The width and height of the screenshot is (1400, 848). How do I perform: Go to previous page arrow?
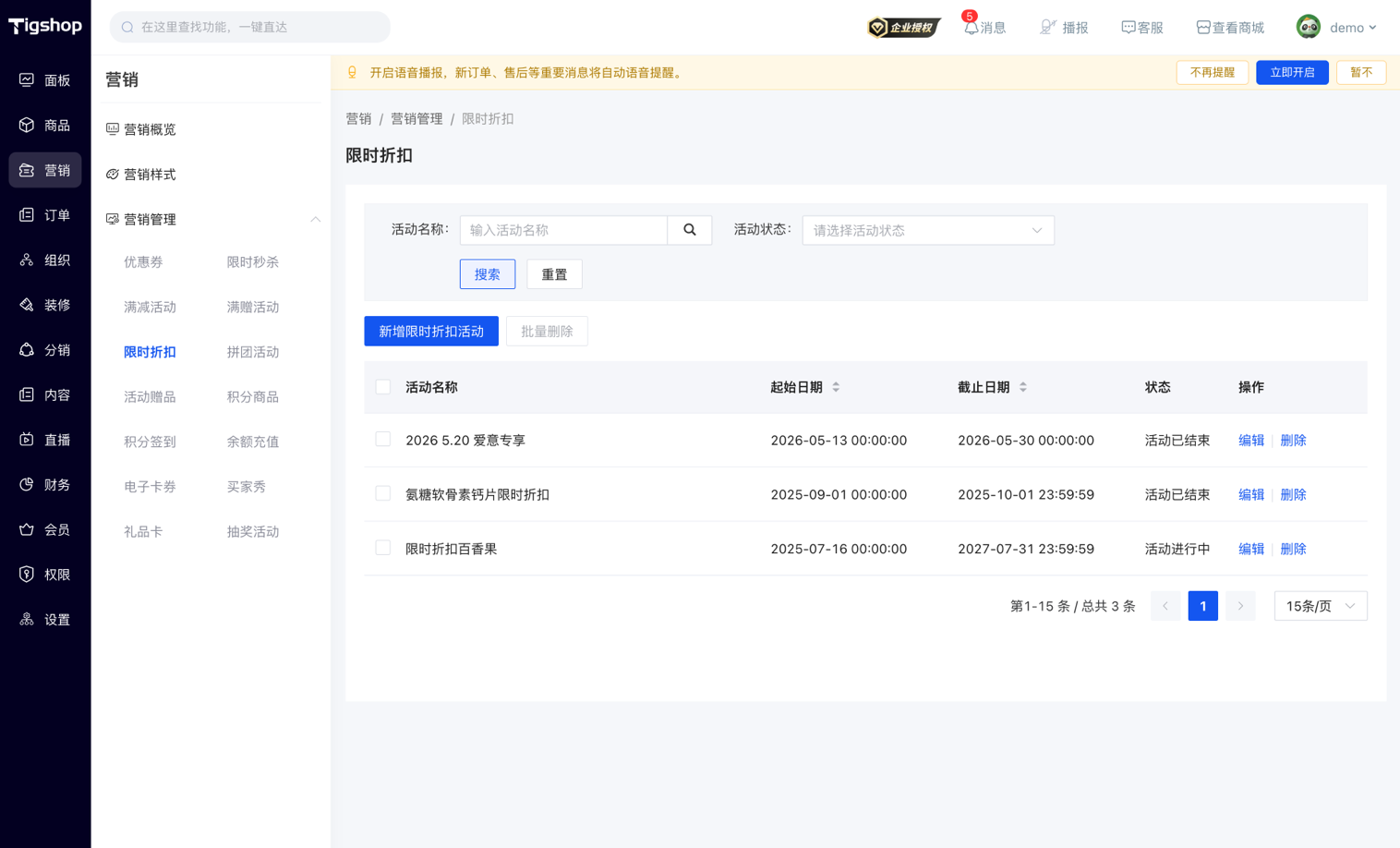click(x=1165, y=606)
